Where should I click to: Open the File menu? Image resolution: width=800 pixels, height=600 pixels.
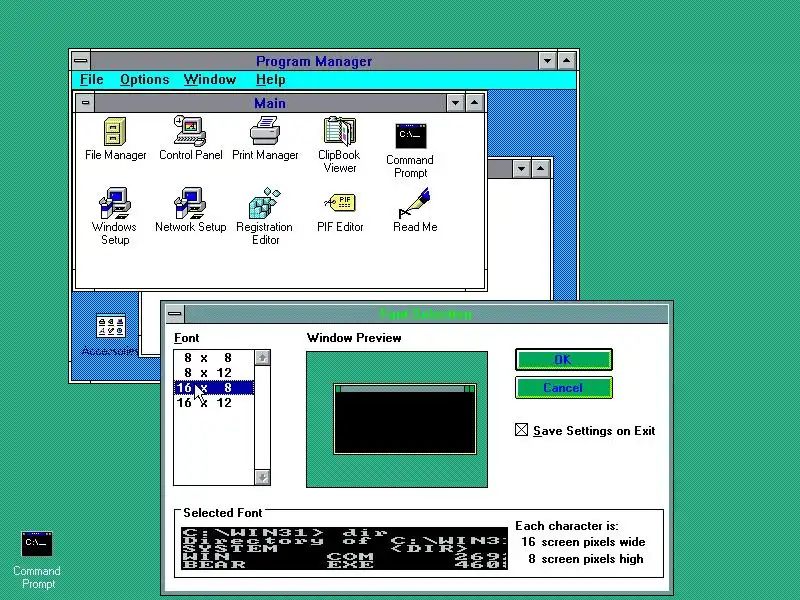click(x=92, y=80)
